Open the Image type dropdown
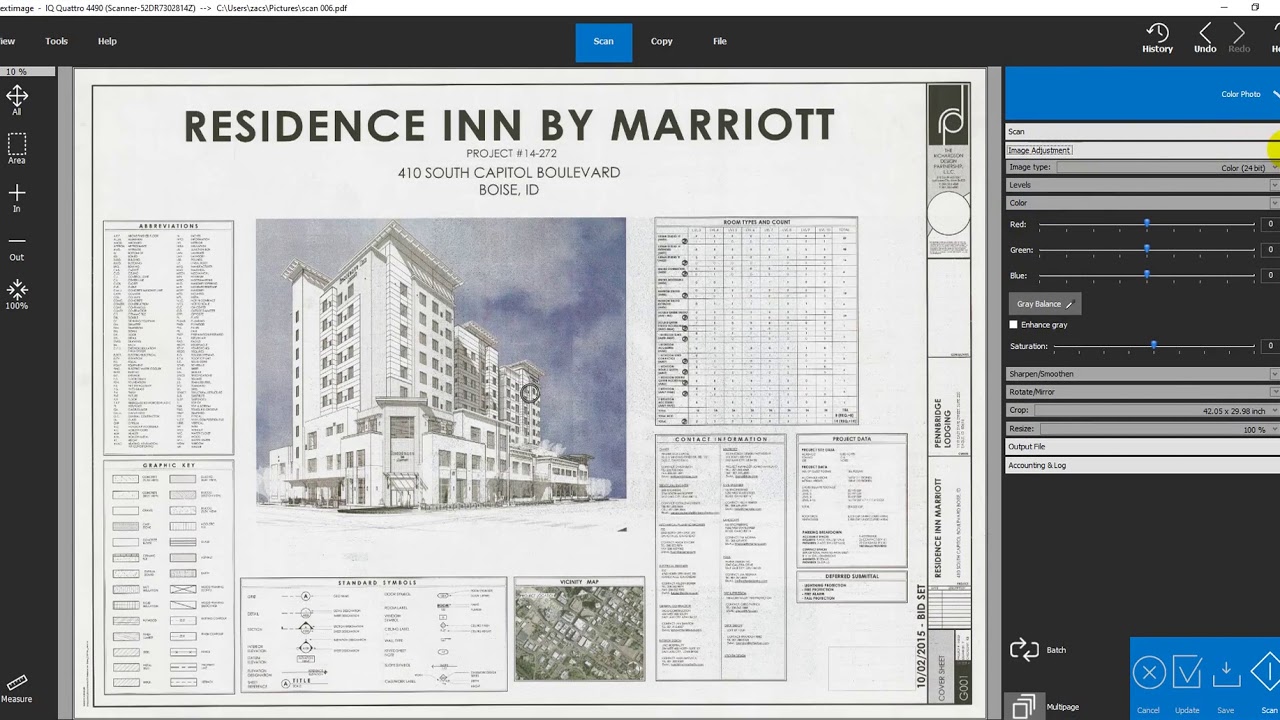The height and width of the screenshot is (720, 1280). pyautogui.click(x=1168, y=168)
